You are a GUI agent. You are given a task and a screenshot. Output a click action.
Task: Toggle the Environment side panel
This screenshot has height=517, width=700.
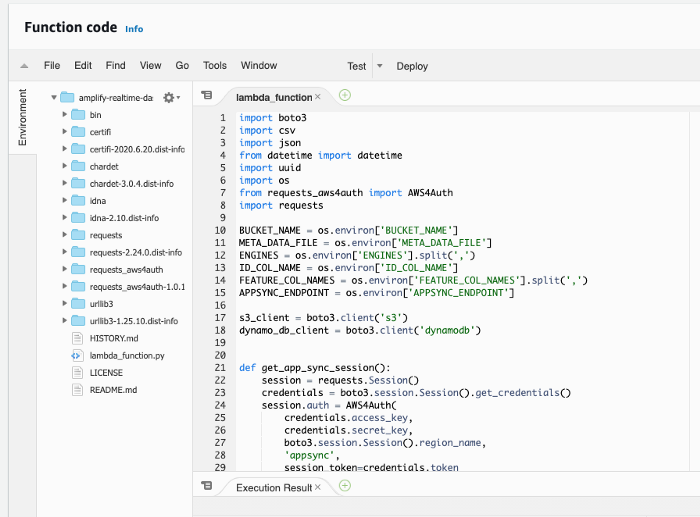(x=22, y=117)
